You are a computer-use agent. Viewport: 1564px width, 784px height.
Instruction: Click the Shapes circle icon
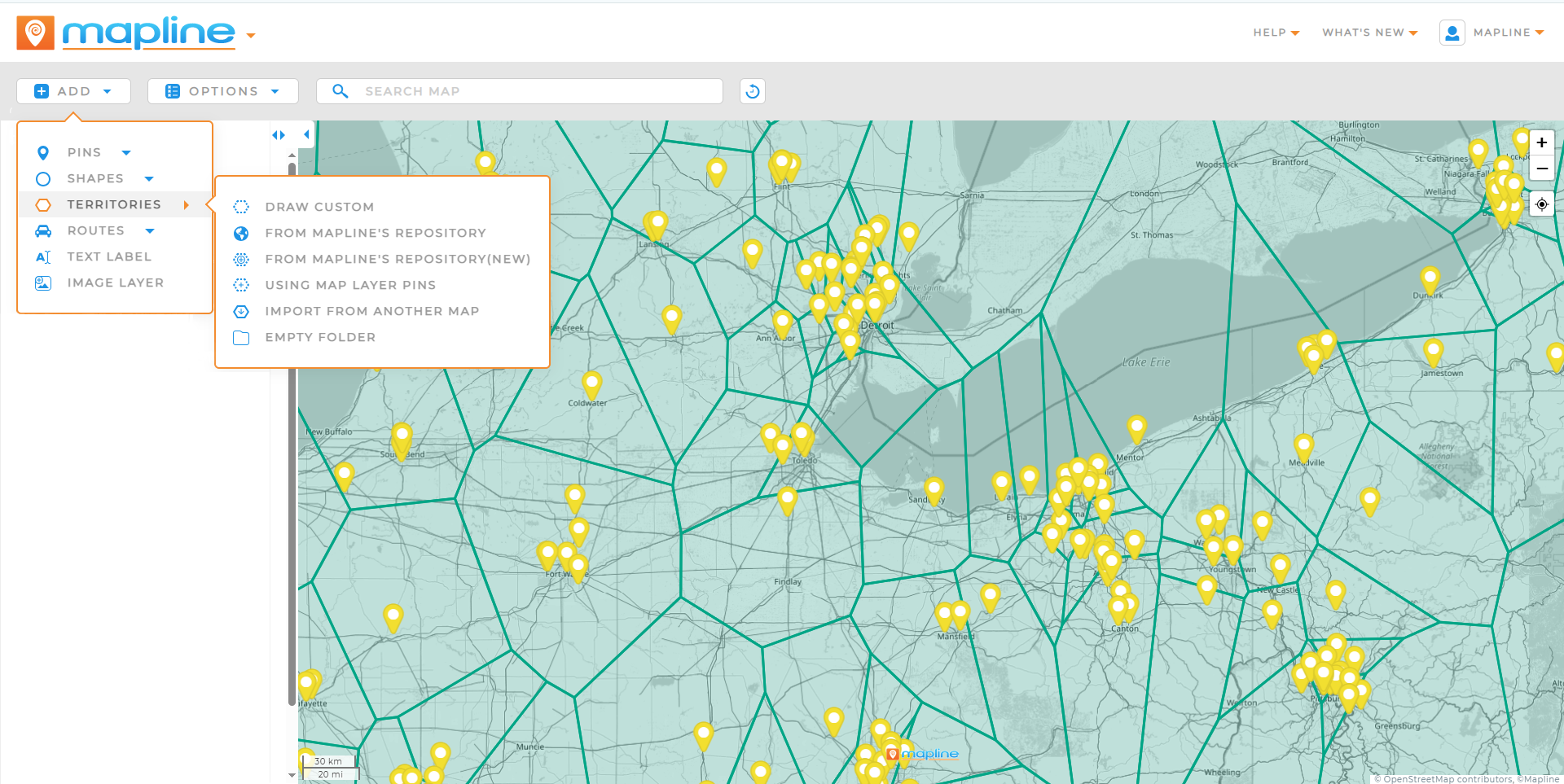(43, 179)
